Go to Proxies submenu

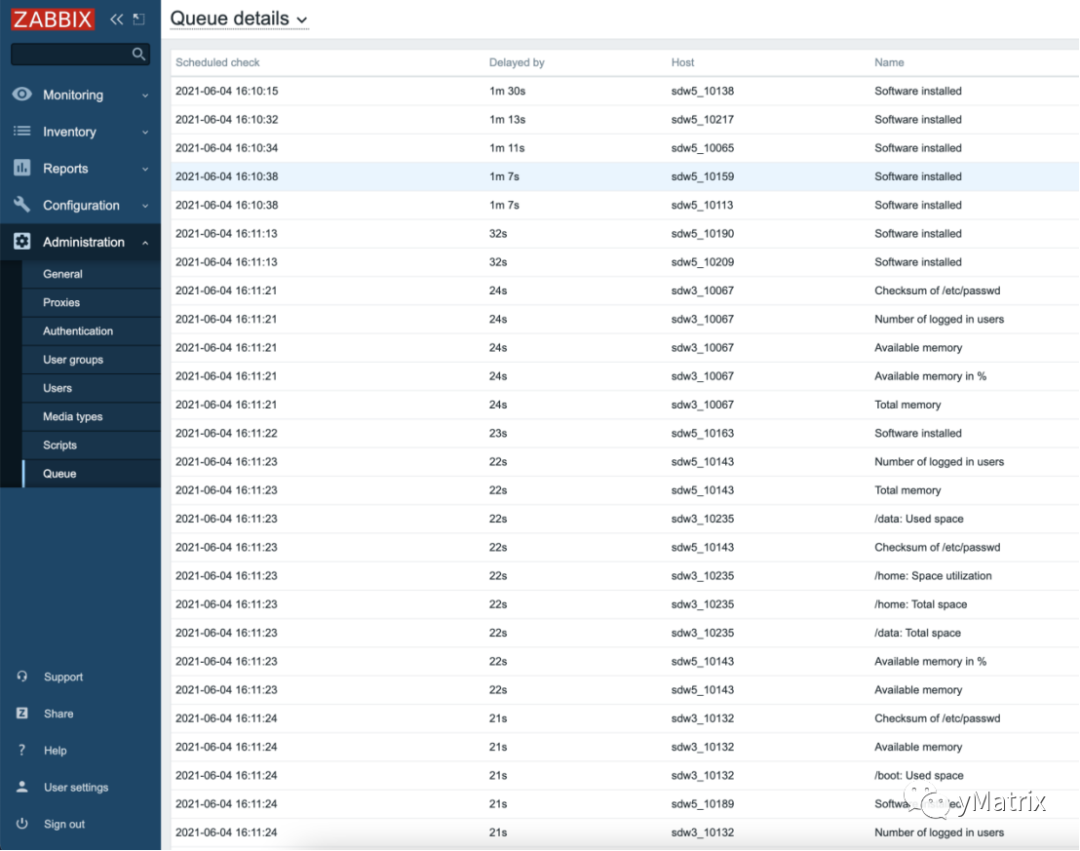pos(61,302)
